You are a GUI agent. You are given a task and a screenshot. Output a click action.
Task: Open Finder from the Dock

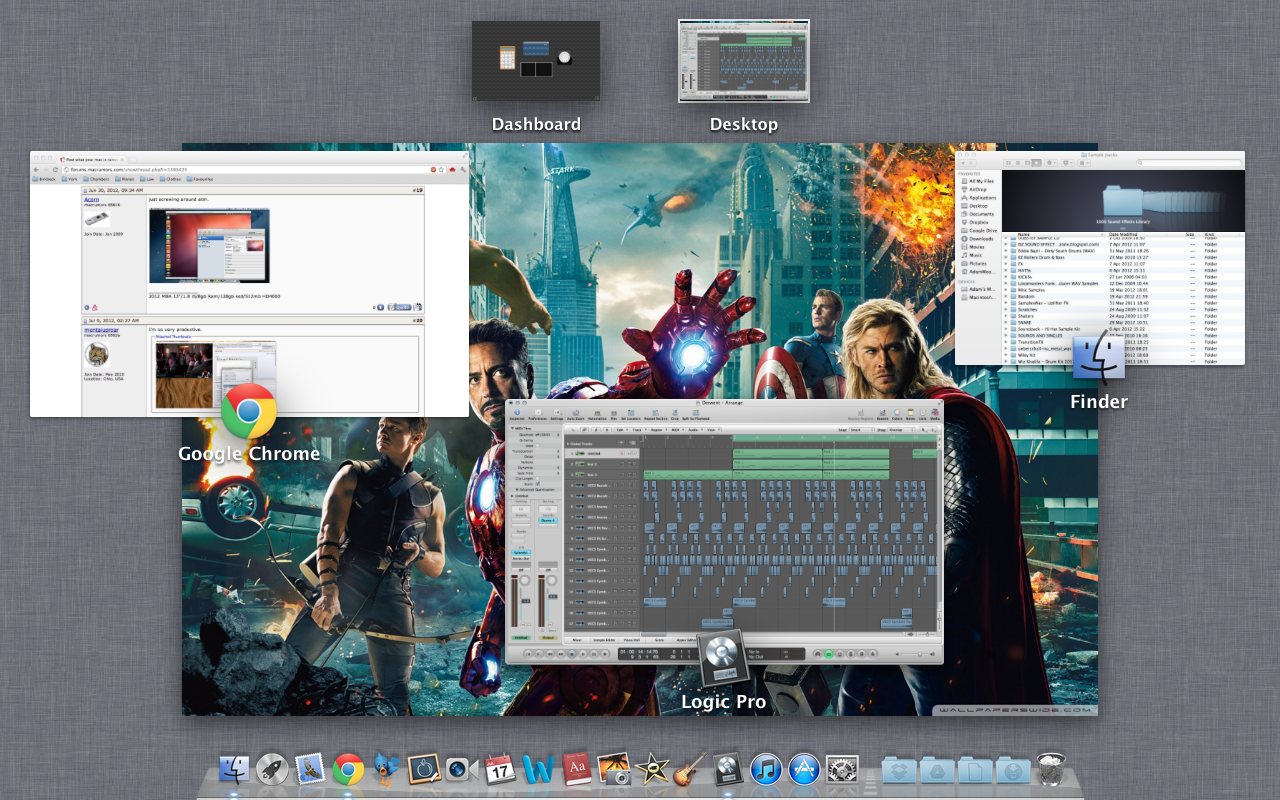(x=233, y=769)
